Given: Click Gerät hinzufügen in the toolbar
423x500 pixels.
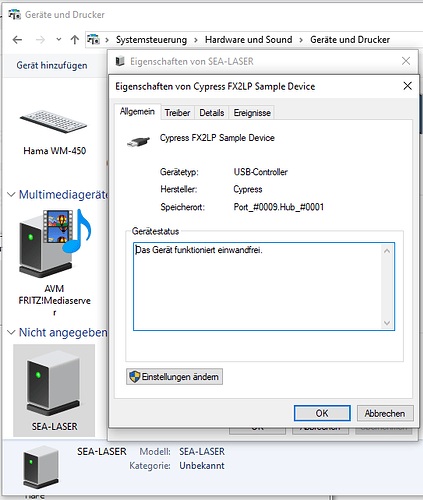Looking at the screenshot, I should (52, 65).
